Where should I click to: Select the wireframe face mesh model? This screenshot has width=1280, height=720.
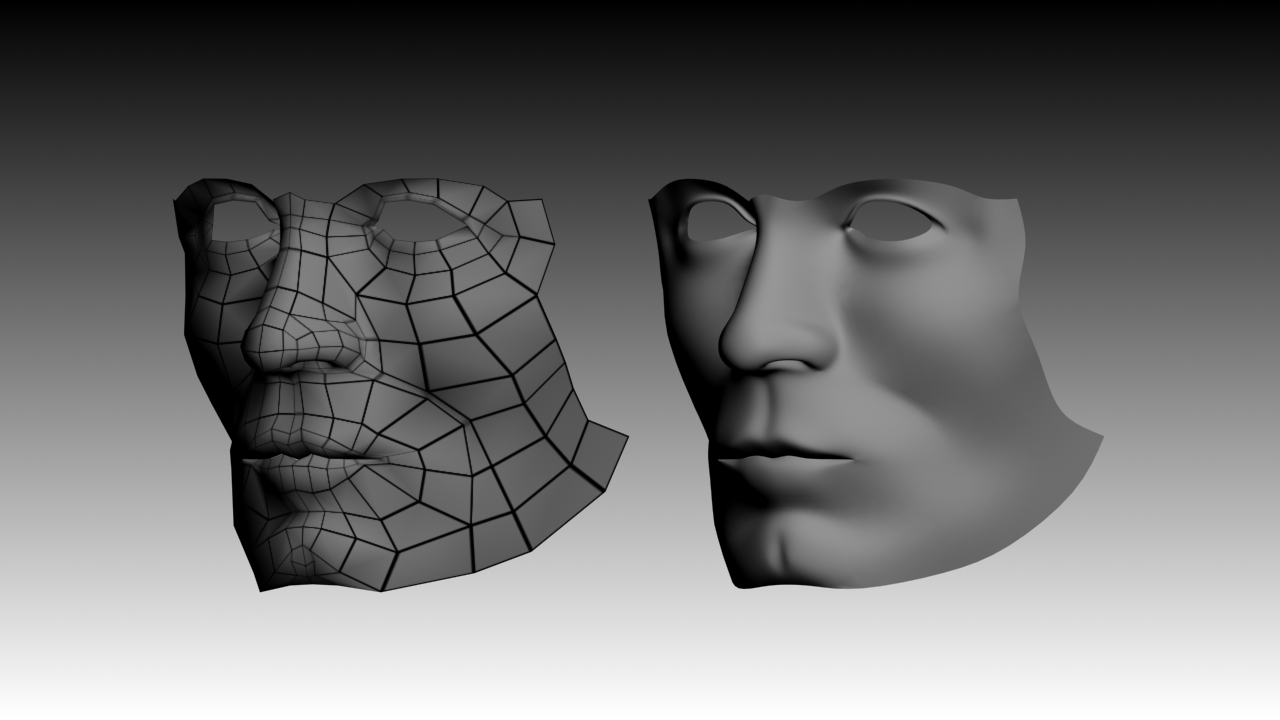[x=400, y=385]
